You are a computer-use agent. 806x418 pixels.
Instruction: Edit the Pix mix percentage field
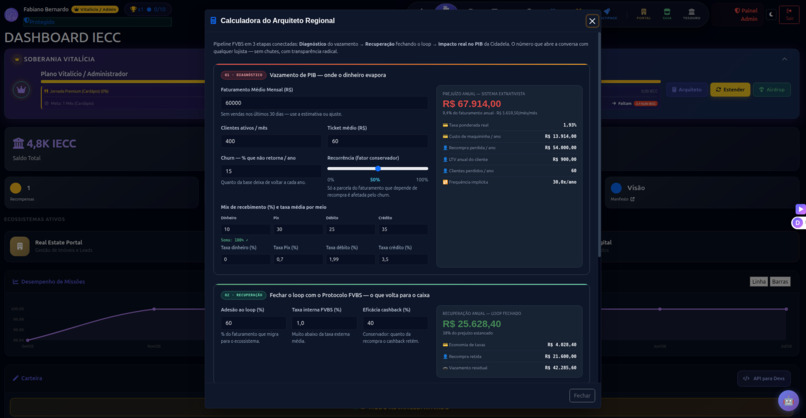coord(298,229)
